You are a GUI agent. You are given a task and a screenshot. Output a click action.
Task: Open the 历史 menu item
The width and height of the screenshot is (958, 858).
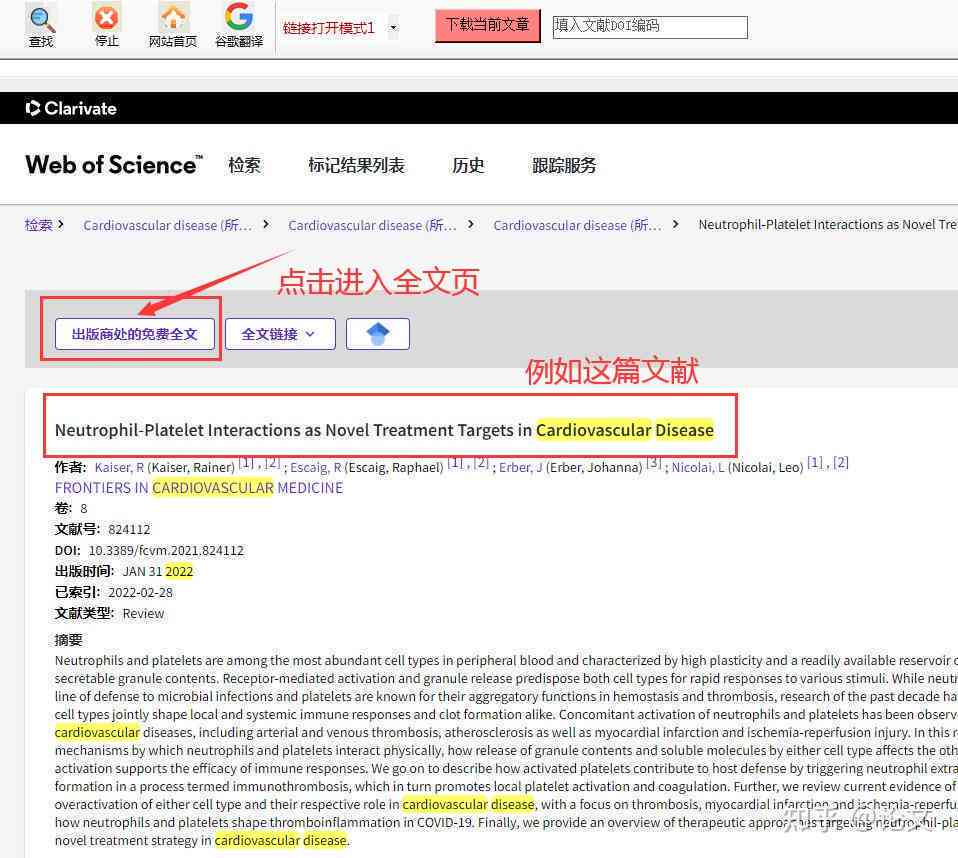[468, 165]
